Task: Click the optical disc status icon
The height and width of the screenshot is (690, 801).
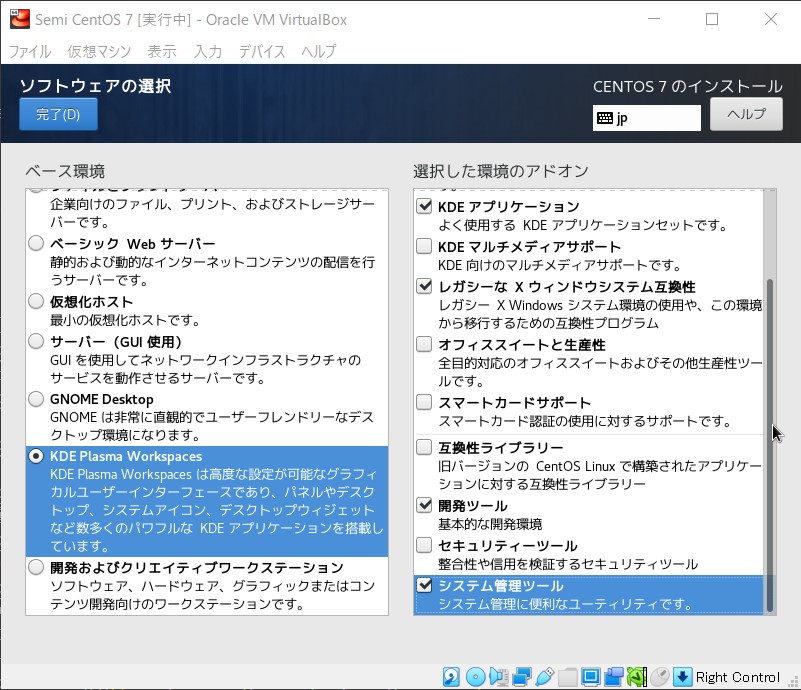Action: coord(475,677)
